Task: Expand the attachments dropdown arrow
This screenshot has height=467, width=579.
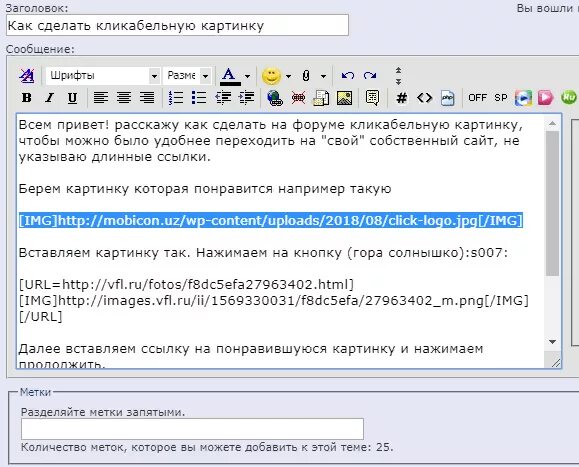Action: 323,76
